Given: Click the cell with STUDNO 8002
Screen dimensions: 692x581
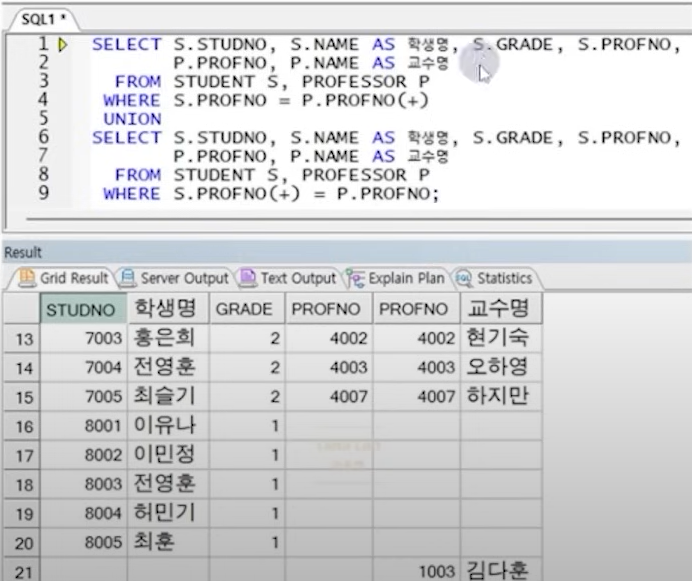Looking at the screenshot, I should pos(83,455).
